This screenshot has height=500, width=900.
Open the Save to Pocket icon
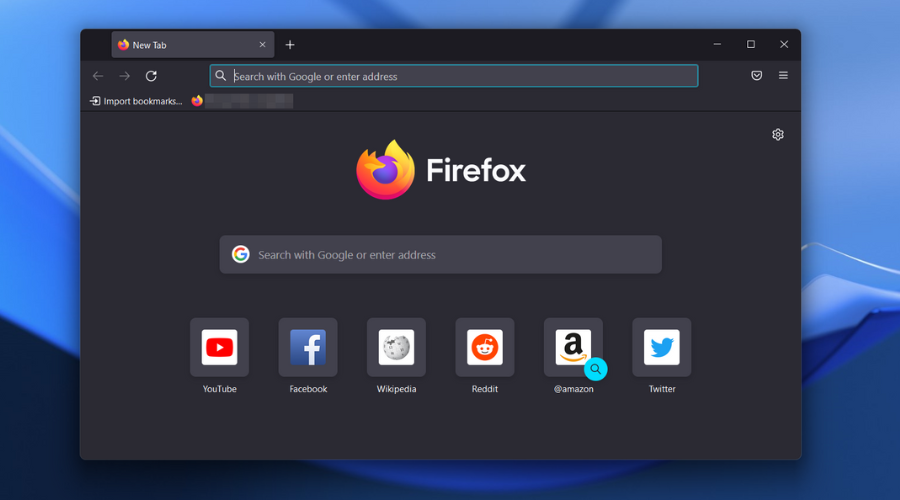click(757, 76)
